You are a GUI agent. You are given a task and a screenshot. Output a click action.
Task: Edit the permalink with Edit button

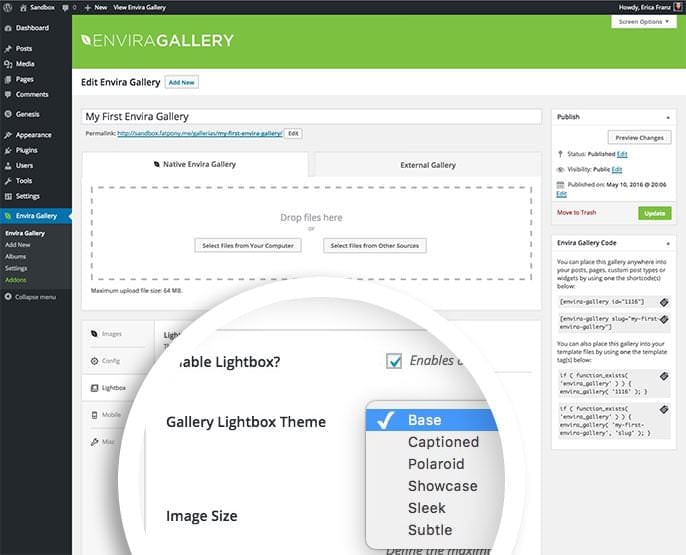[x=293, y=133]
